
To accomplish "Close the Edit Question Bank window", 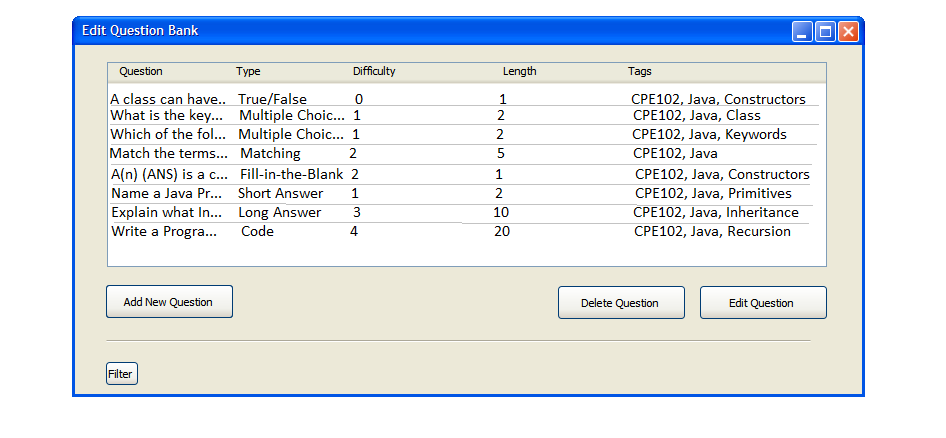I will tap(848, 32).
